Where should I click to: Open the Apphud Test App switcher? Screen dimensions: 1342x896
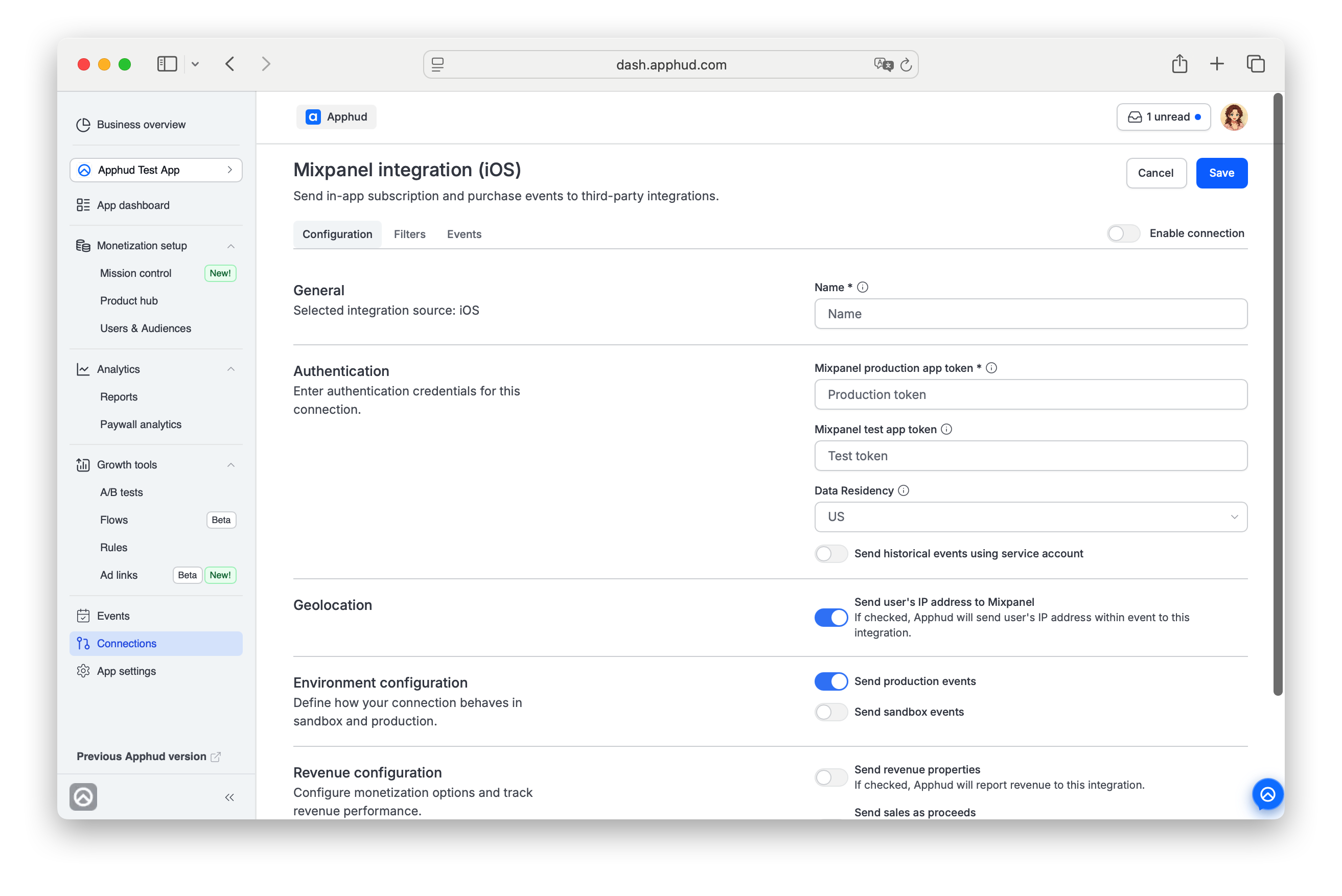tap(156, 170)
